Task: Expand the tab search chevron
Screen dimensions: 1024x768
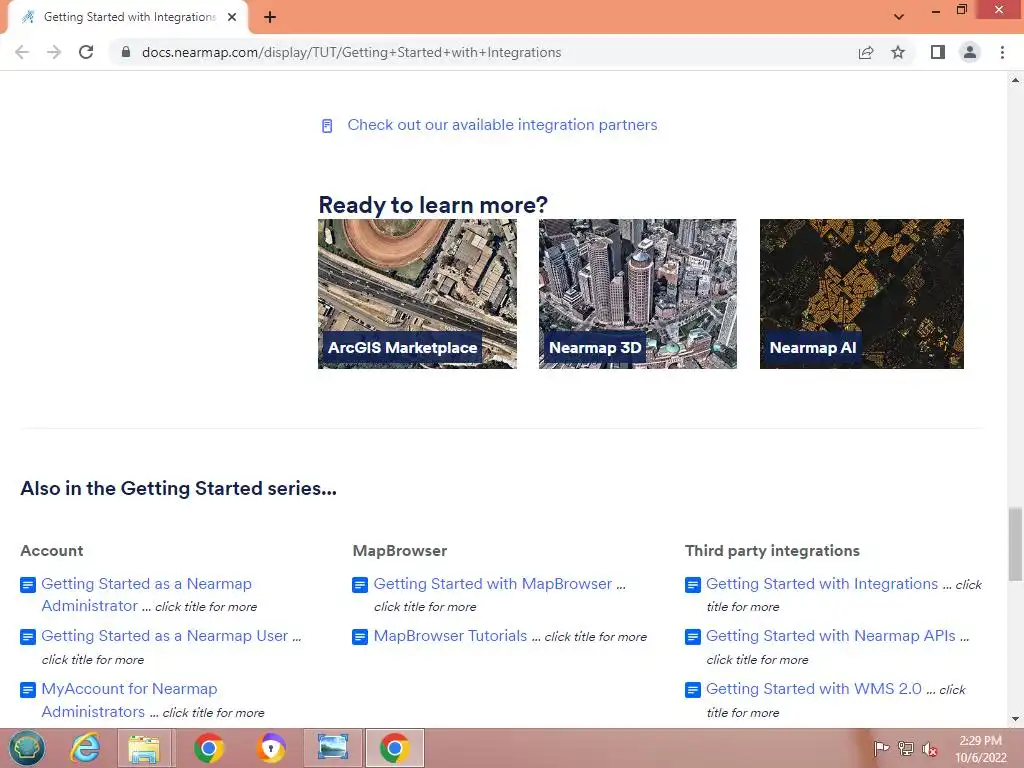Action: pos(899,17)
